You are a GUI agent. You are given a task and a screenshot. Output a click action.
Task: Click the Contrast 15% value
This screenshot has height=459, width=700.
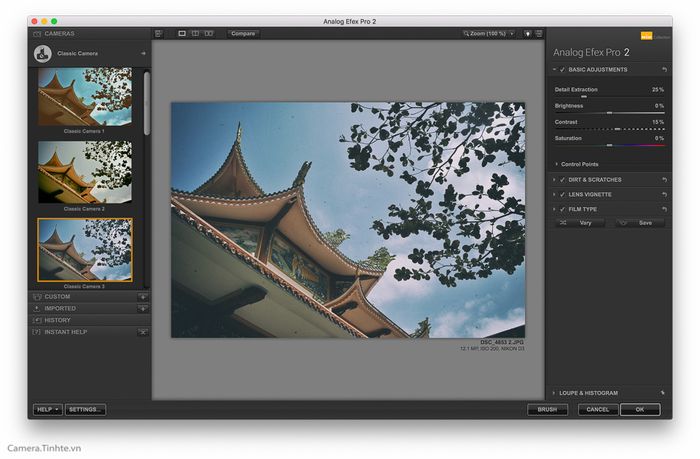658,122
